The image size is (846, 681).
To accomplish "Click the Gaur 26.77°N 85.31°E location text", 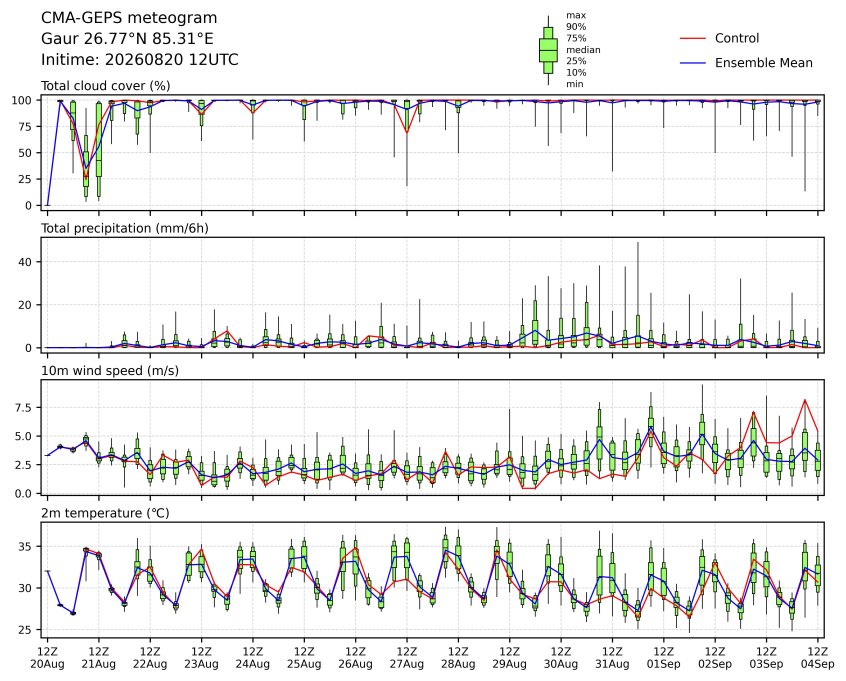I will [x=127, y=39].
